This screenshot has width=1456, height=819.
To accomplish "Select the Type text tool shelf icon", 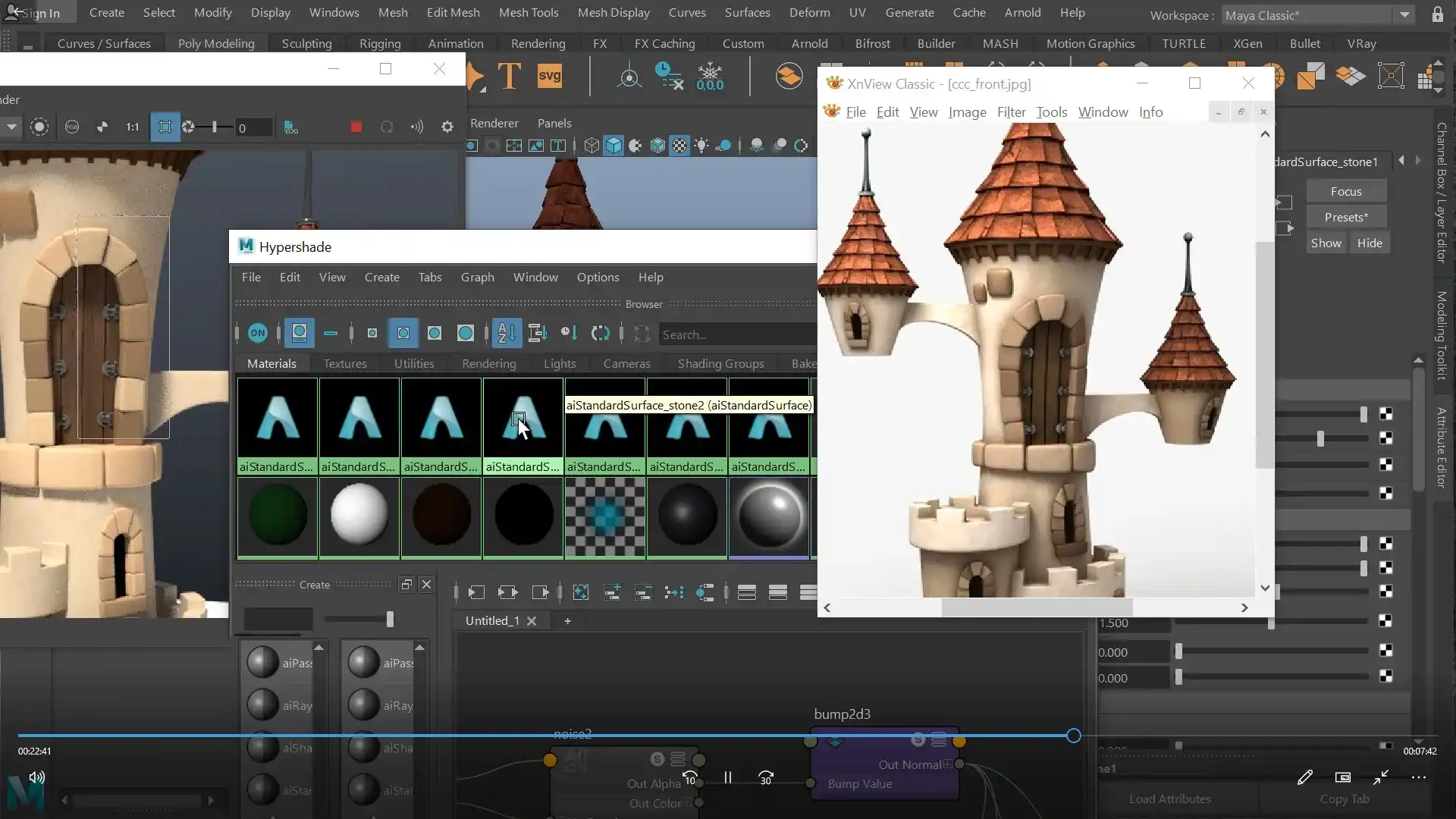I will point(509,76).
